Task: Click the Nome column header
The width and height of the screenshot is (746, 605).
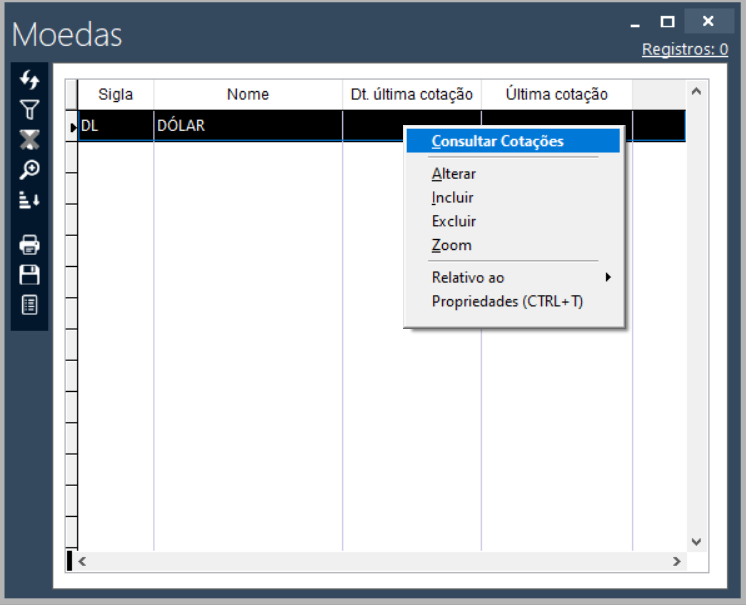Action: (x=247, y=94)
